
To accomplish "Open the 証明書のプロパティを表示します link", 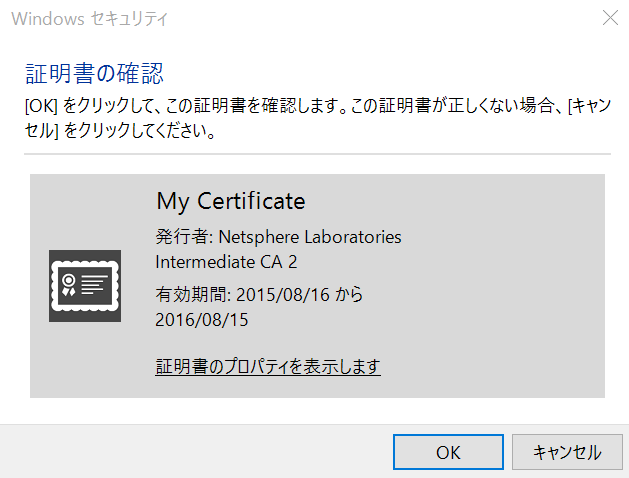I will pyautogui.click(x=268, y=367).
